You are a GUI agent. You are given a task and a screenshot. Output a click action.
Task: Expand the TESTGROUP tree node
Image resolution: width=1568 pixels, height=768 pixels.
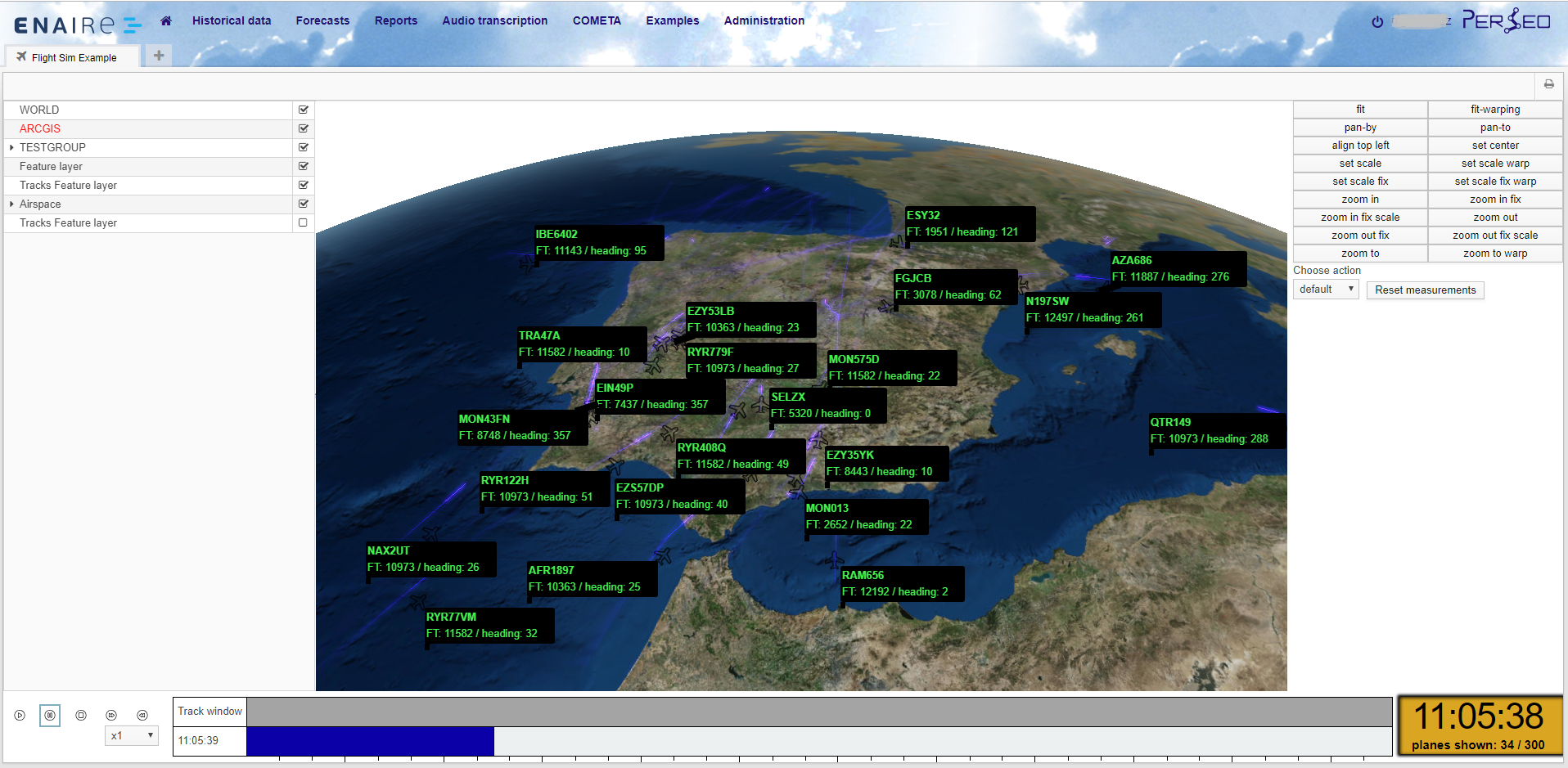click(11, 147)
